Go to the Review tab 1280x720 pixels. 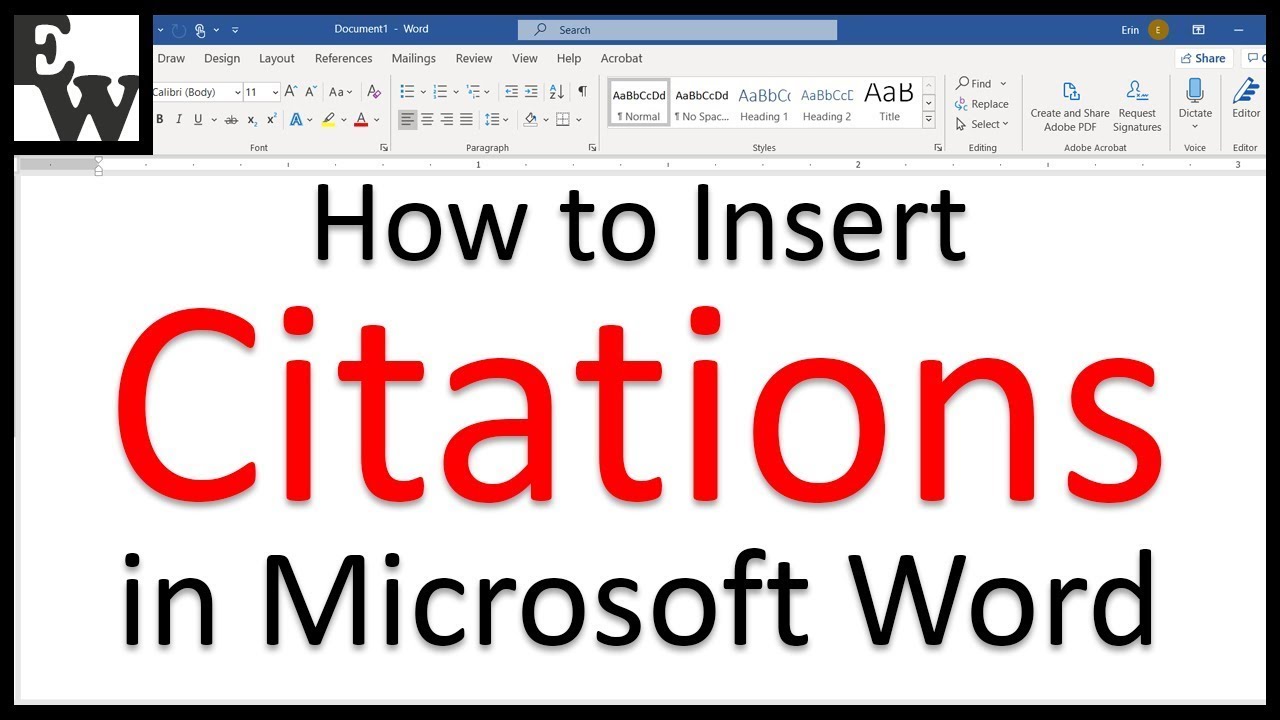click(474, 59)
